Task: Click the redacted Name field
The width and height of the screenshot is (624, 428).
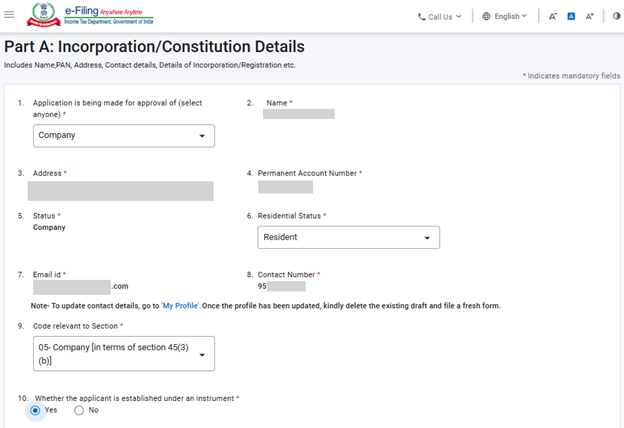Action: (x=298, y=114)
